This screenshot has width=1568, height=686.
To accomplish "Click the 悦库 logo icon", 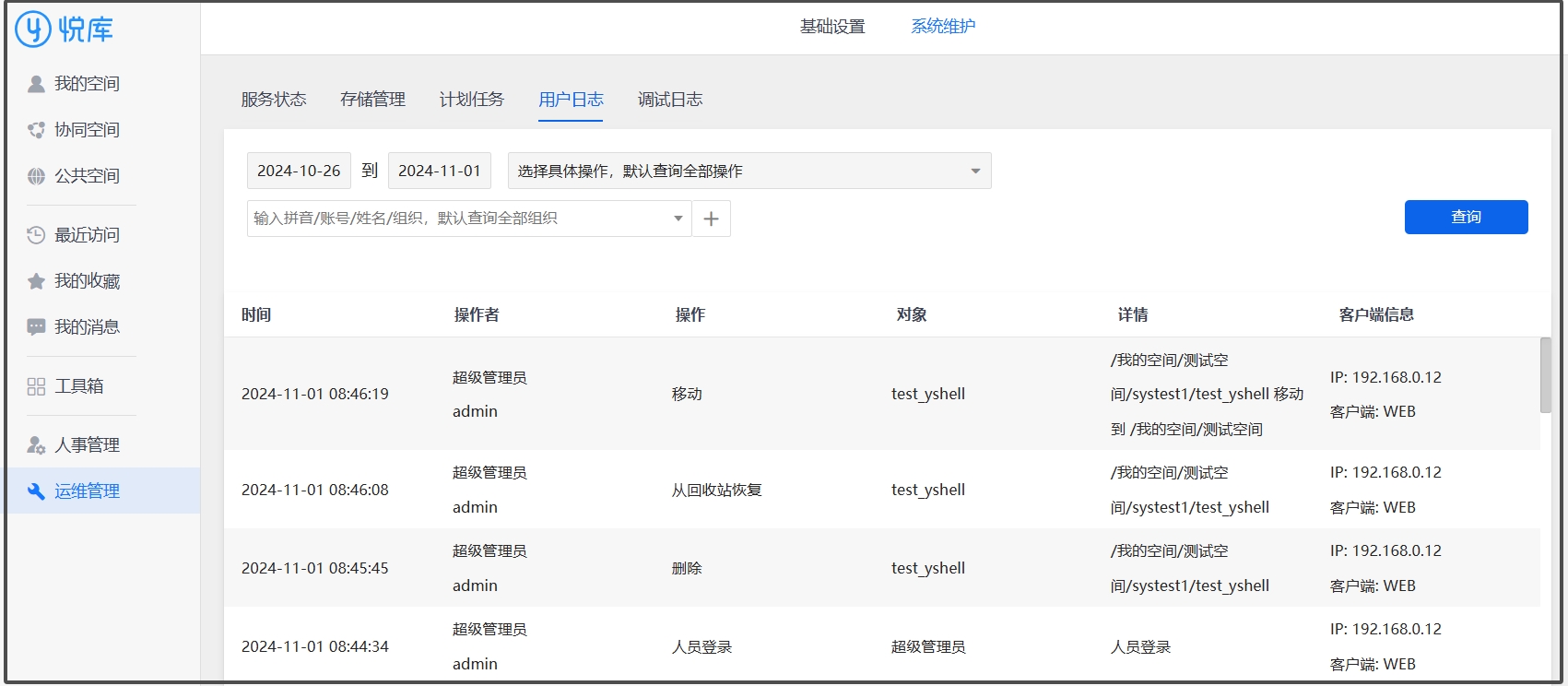I will [x=33, y=29].
